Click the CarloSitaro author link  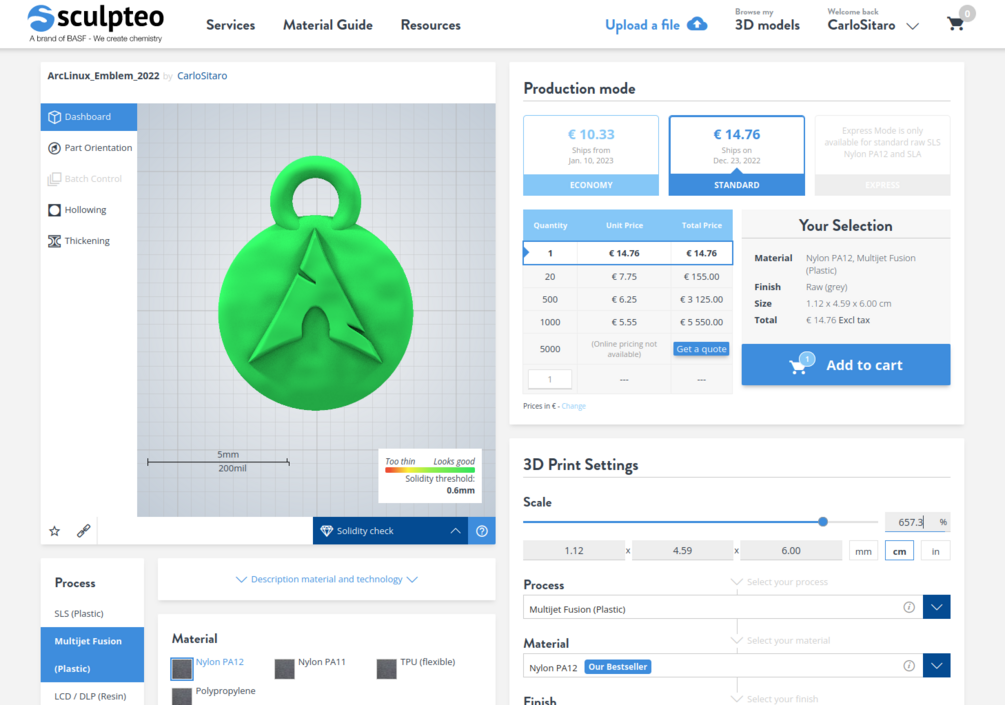coord(202,76)
